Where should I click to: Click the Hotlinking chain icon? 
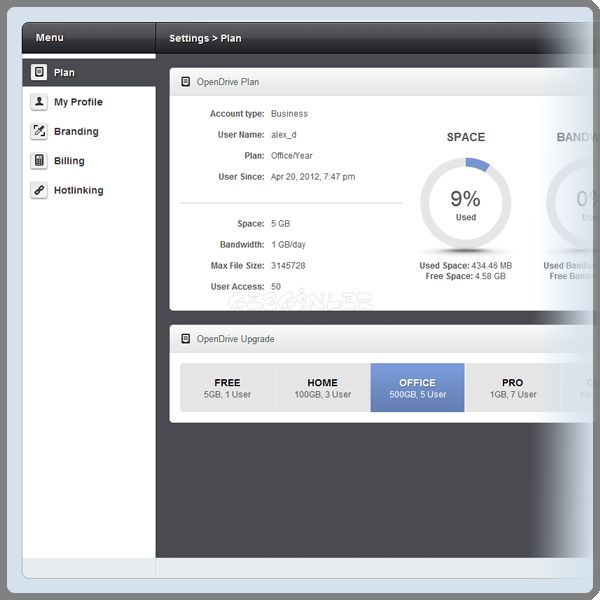pos(39,190)
